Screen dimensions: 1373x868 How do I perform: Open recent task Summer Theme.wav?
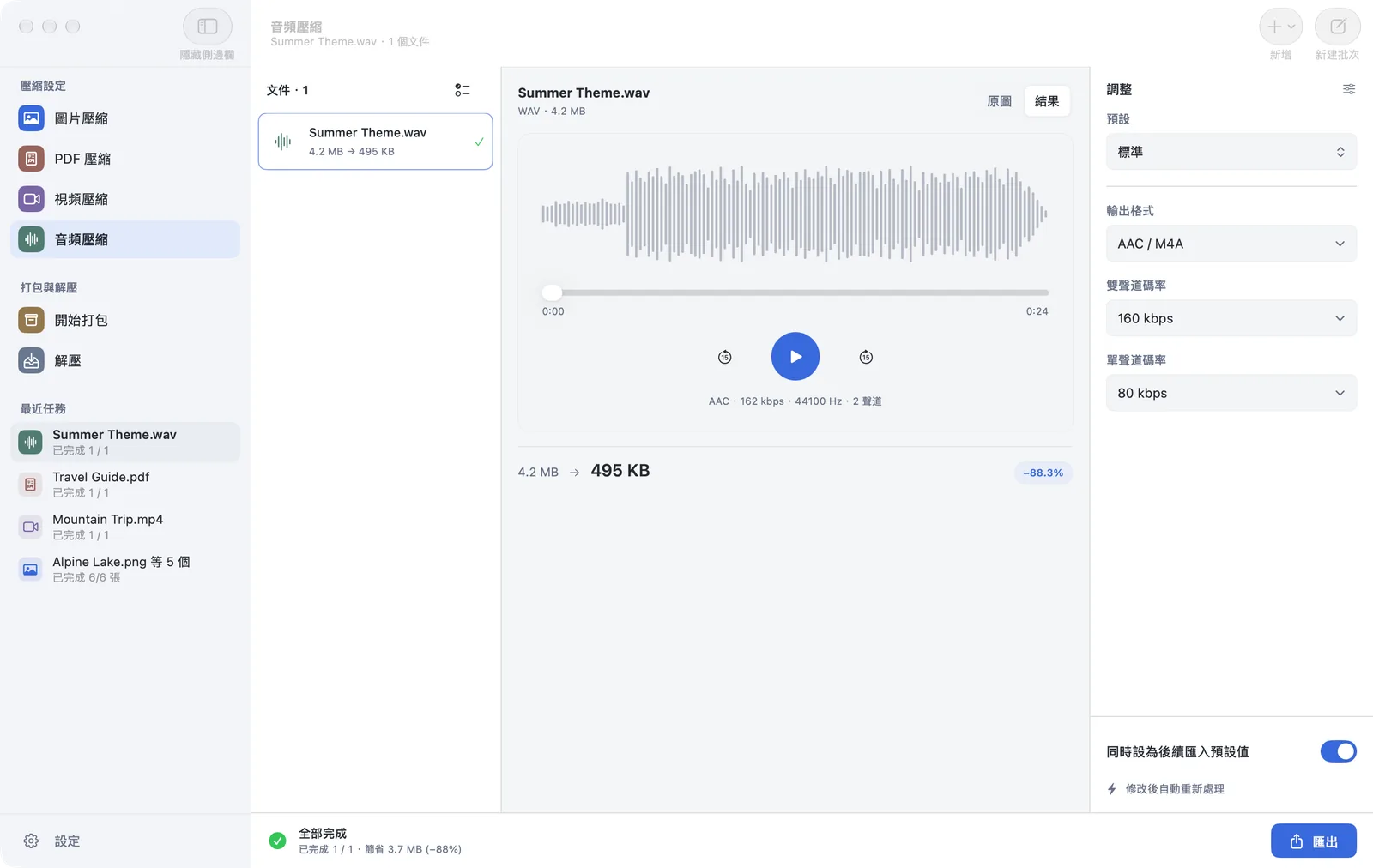[125, 442]
